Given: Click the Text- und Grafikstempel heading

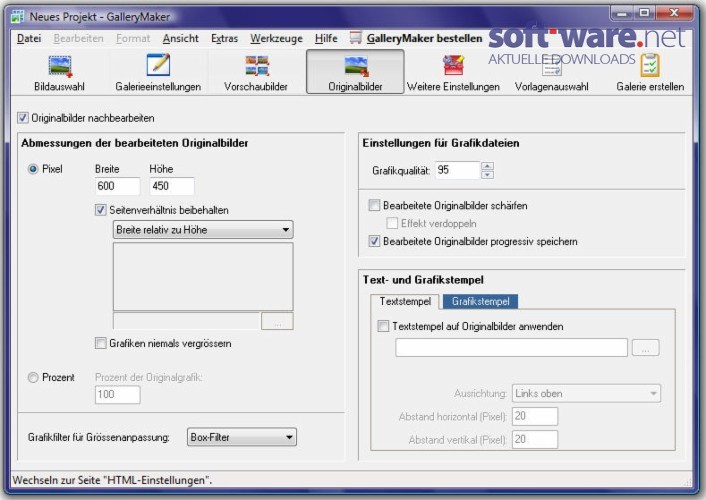Looking at the screenshot, I should (x=423, y=280).
